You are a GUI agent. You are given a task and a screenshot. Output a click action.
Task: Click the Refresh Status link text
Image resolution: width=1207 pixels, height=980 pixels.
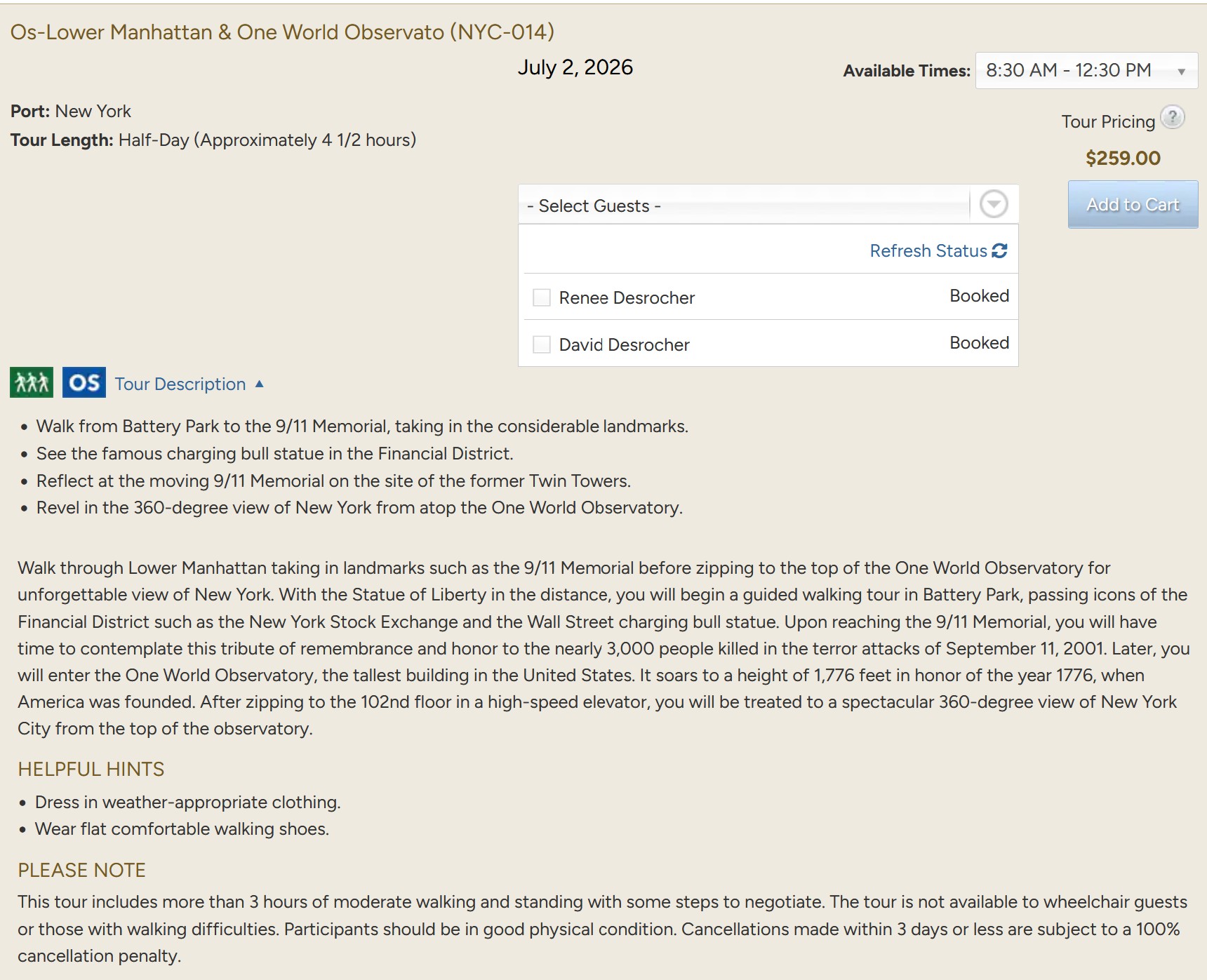pos(928,251)
